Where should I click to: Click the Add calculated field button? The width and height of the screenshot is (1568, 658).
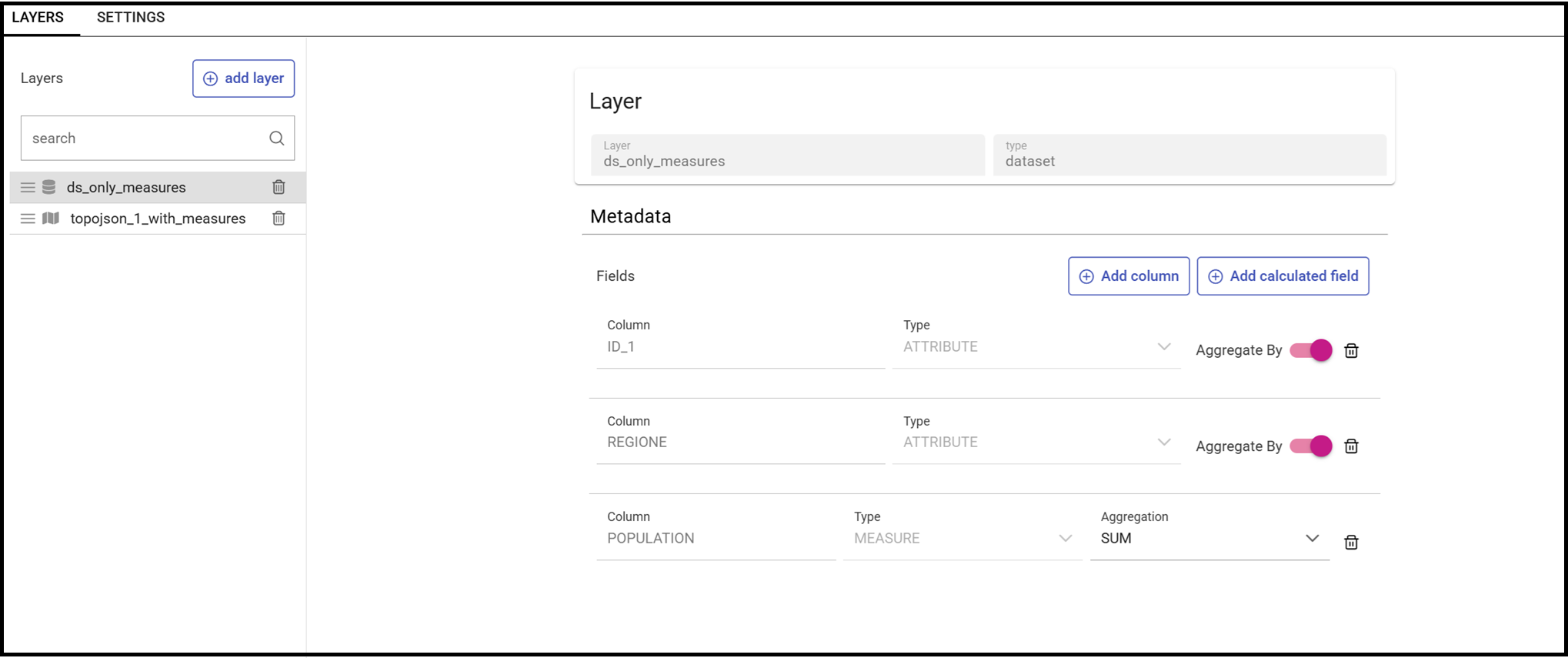click(1283, 276)
